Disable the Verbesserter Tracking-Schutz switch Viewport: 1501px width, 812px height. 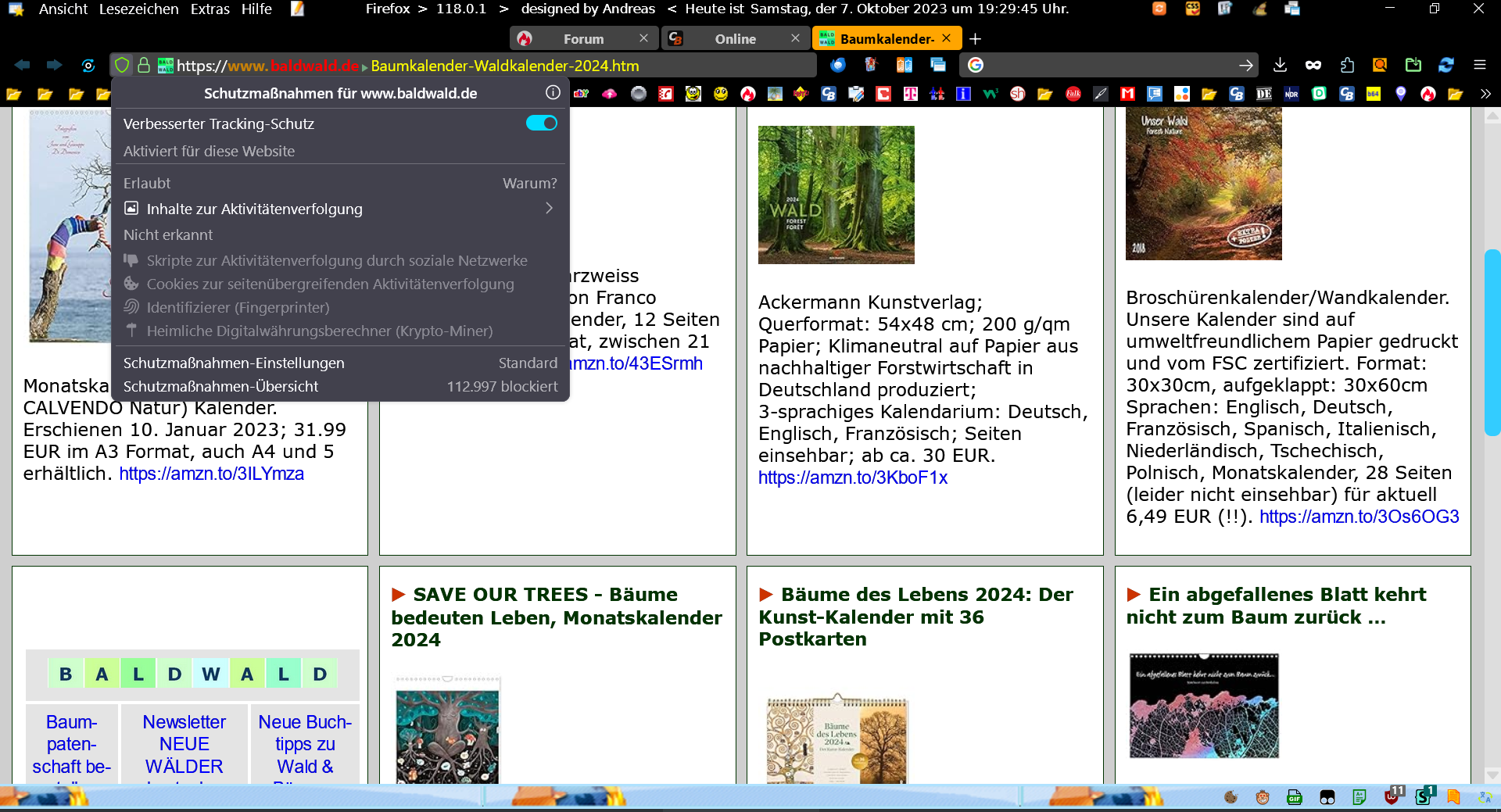click(541, 123)
